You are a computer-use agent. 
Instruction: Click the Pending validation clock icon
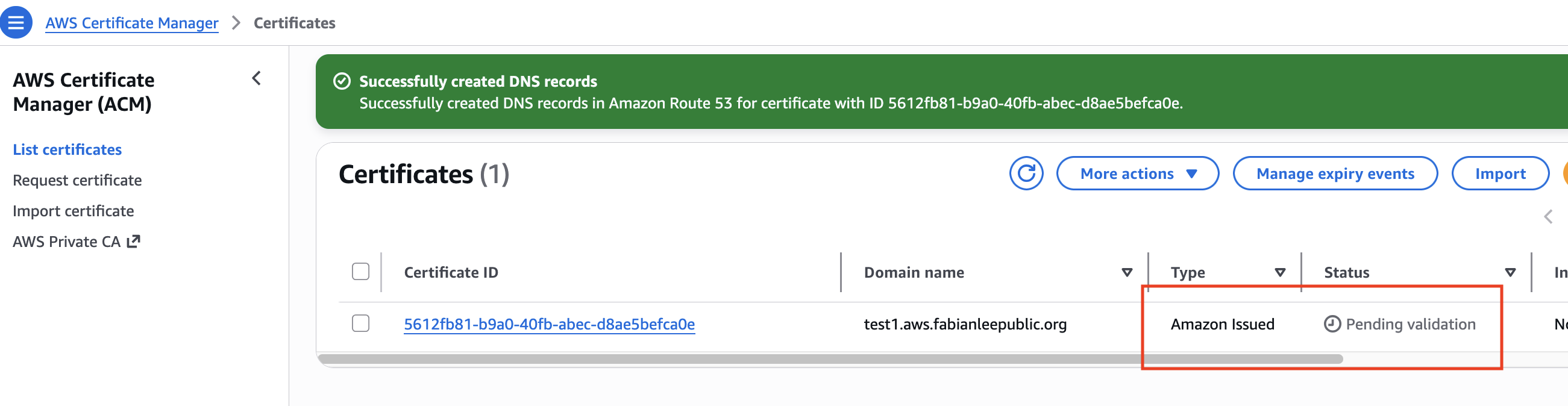coord(1332,324)
